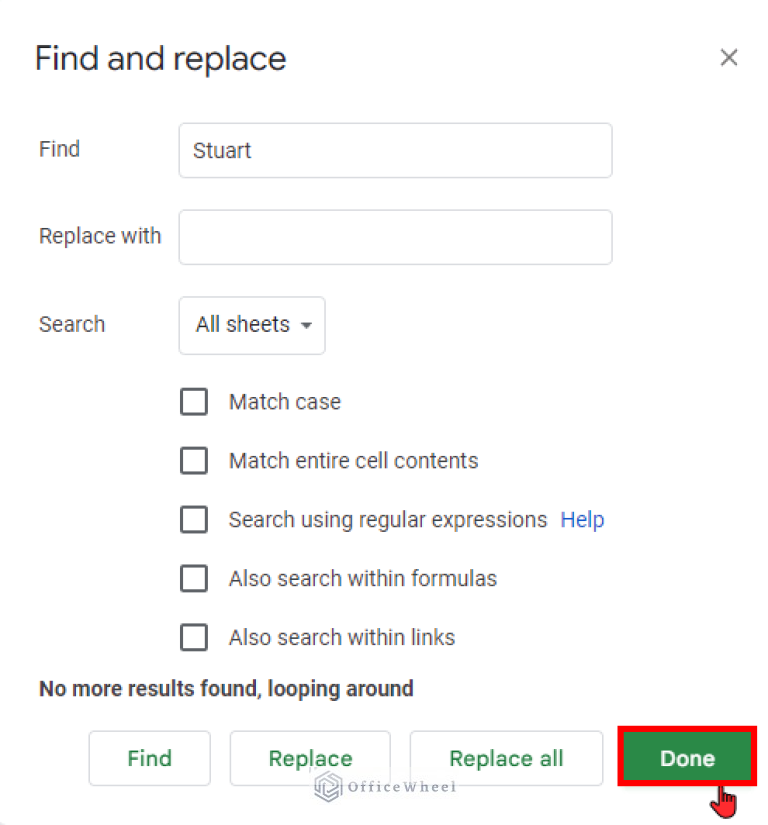
Task: Enable Also search within formulas
Action: tap(194, 578)
